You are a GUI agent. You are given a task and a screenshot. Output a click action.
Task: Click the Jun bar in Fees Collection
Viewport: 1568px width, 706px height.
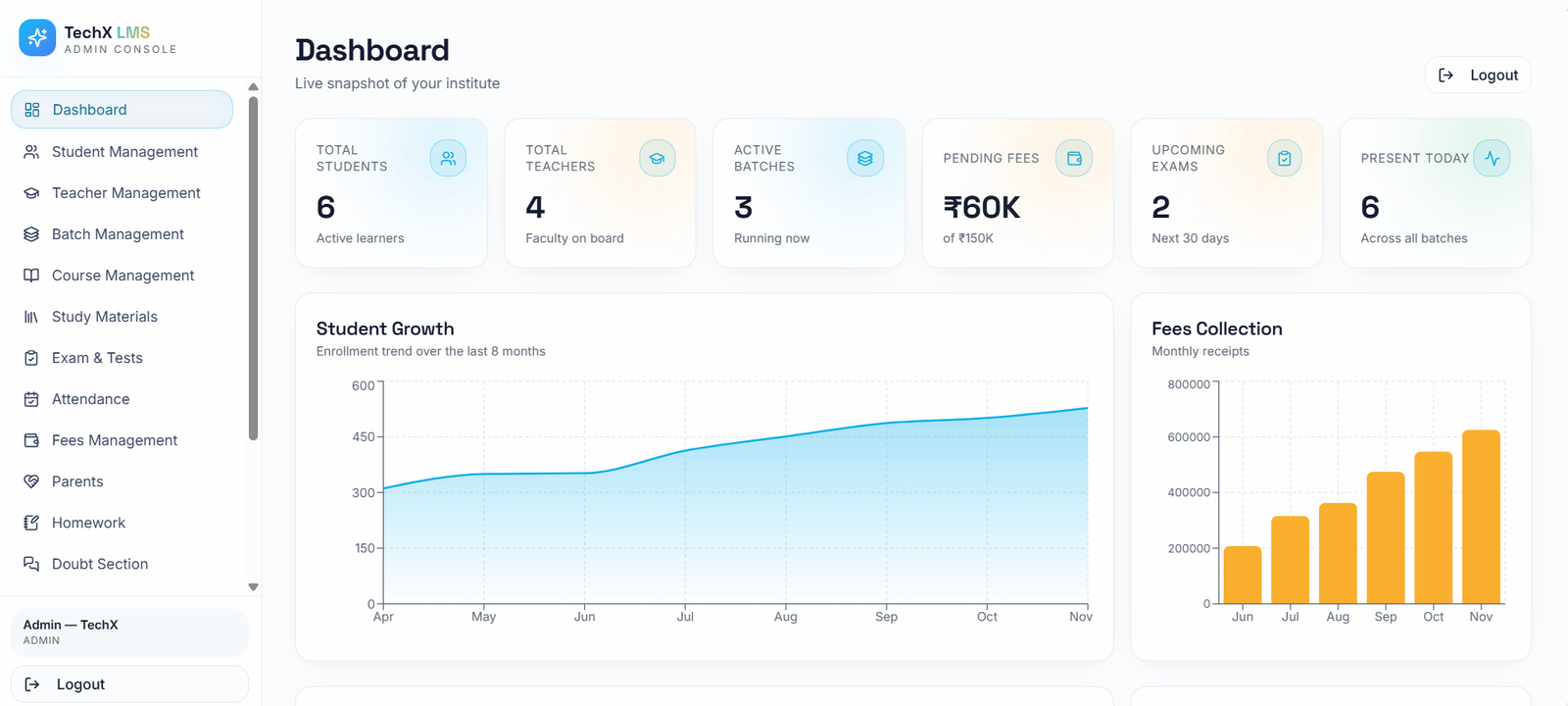1243,575
